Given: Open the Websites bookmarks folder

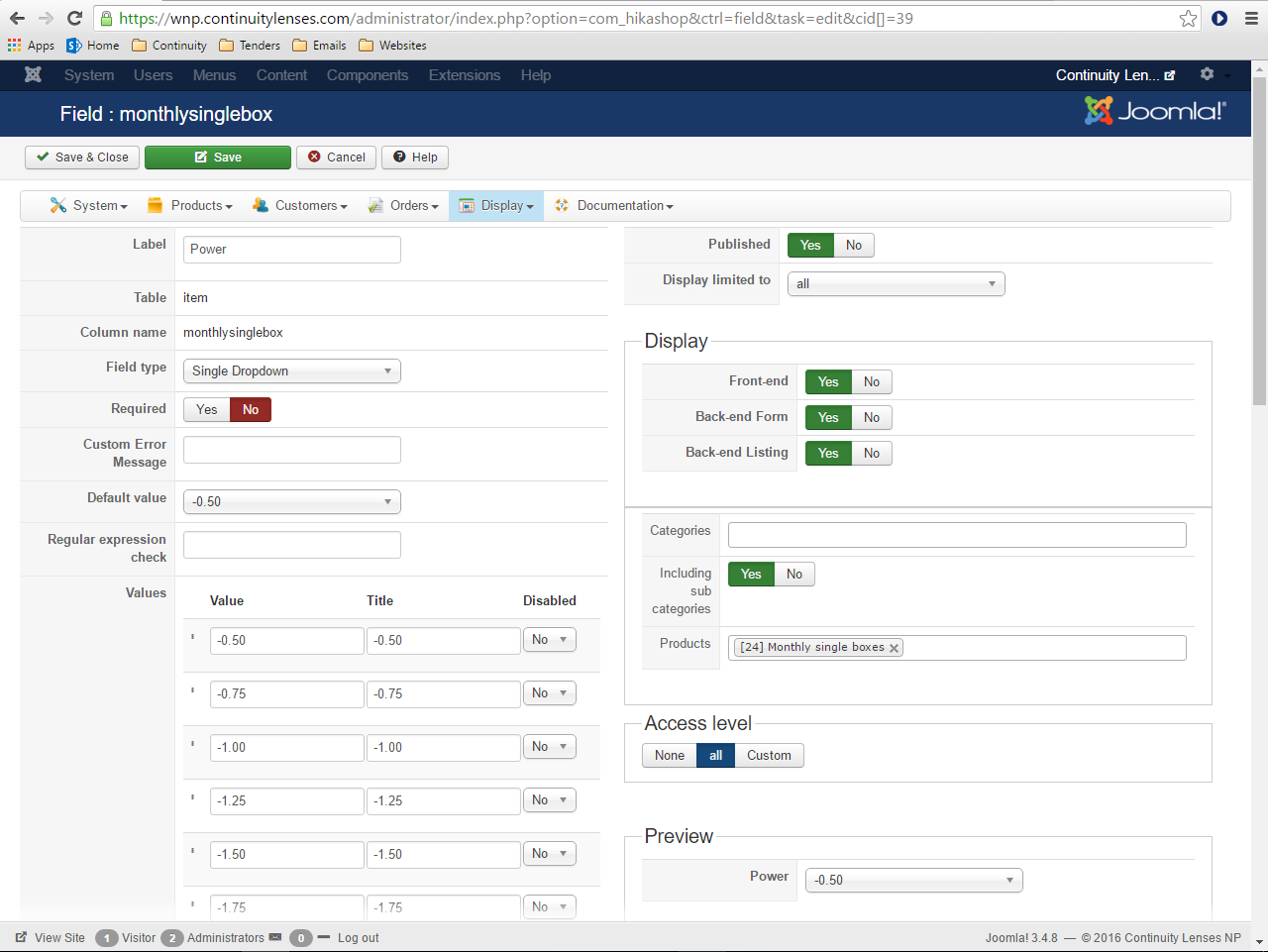Looking at the screenshot, I should (392, 46).
